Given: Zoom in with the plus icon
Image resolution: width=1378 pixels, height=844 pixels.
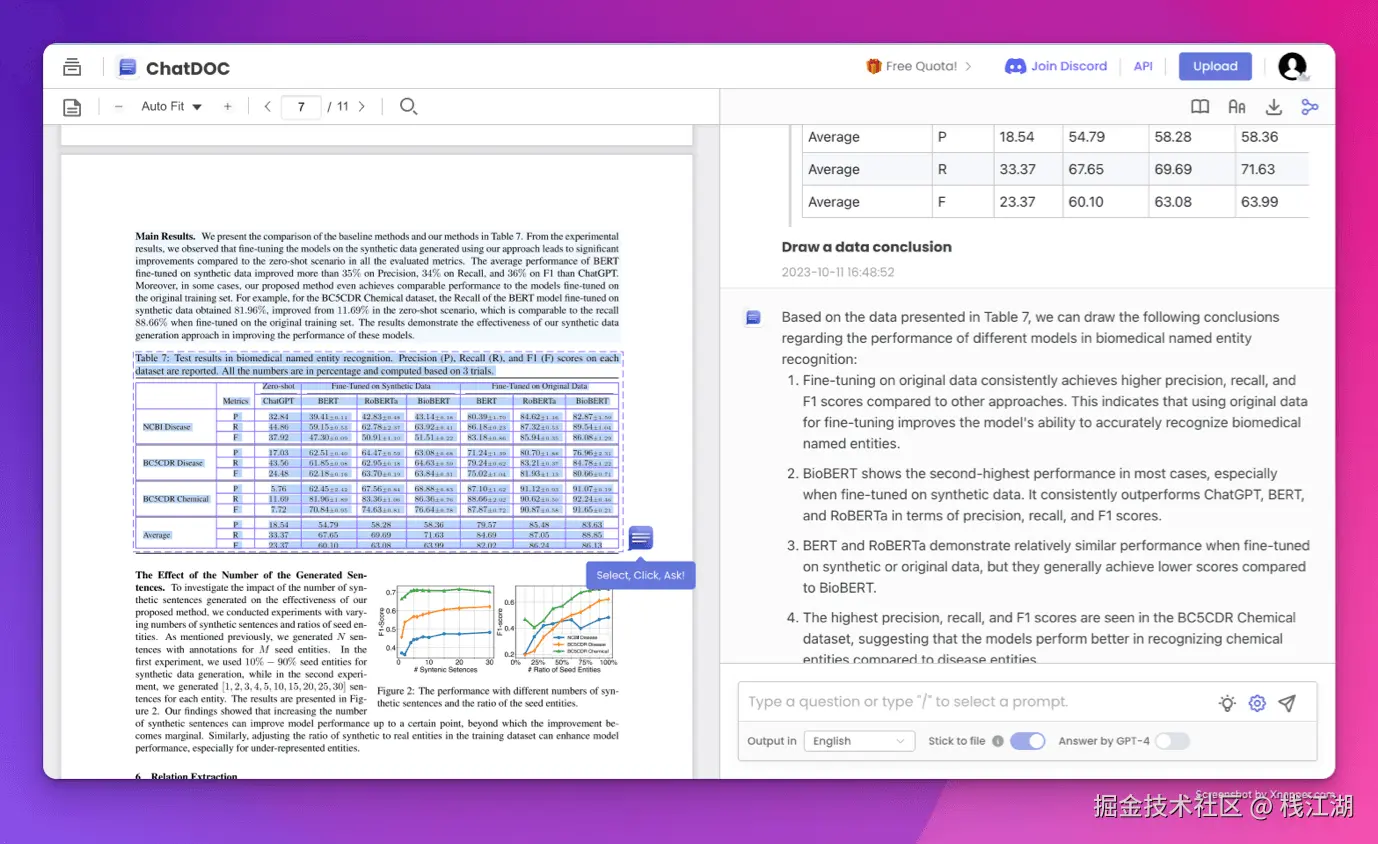Looking at the screenshot, I should [x=228, y=106].
